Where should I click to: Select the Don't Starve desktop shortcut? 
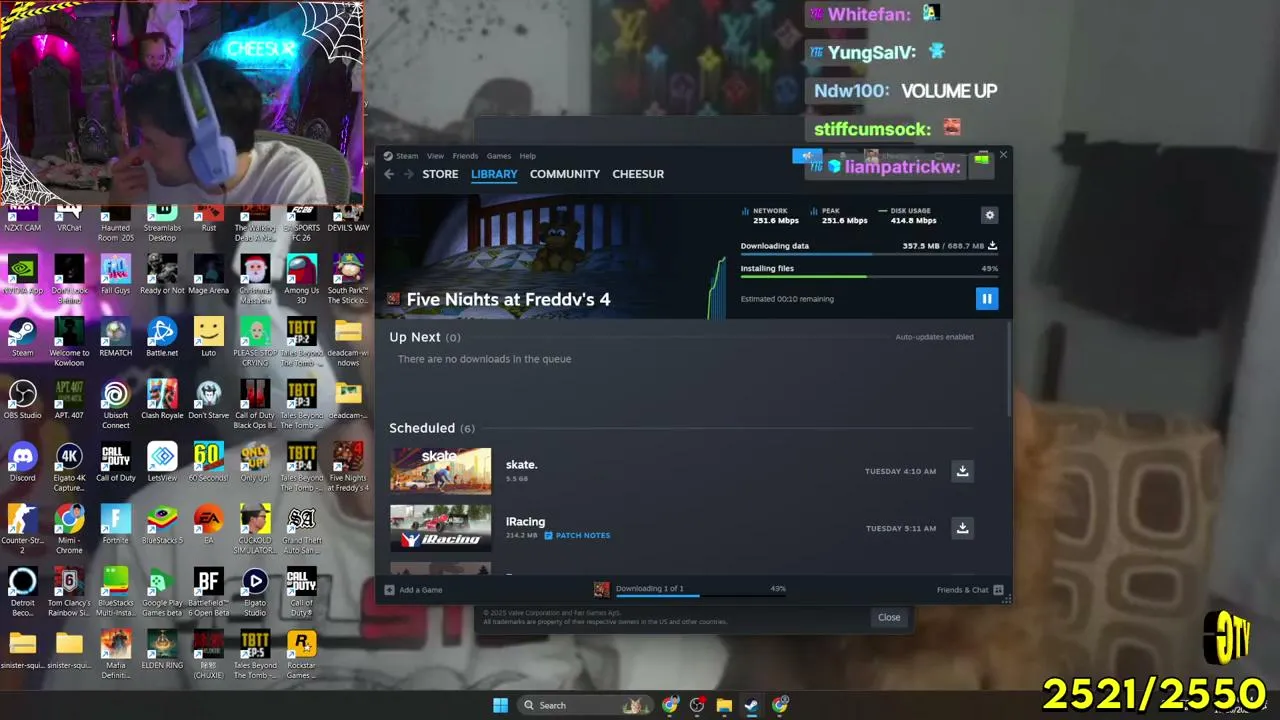tap(208, 400)
